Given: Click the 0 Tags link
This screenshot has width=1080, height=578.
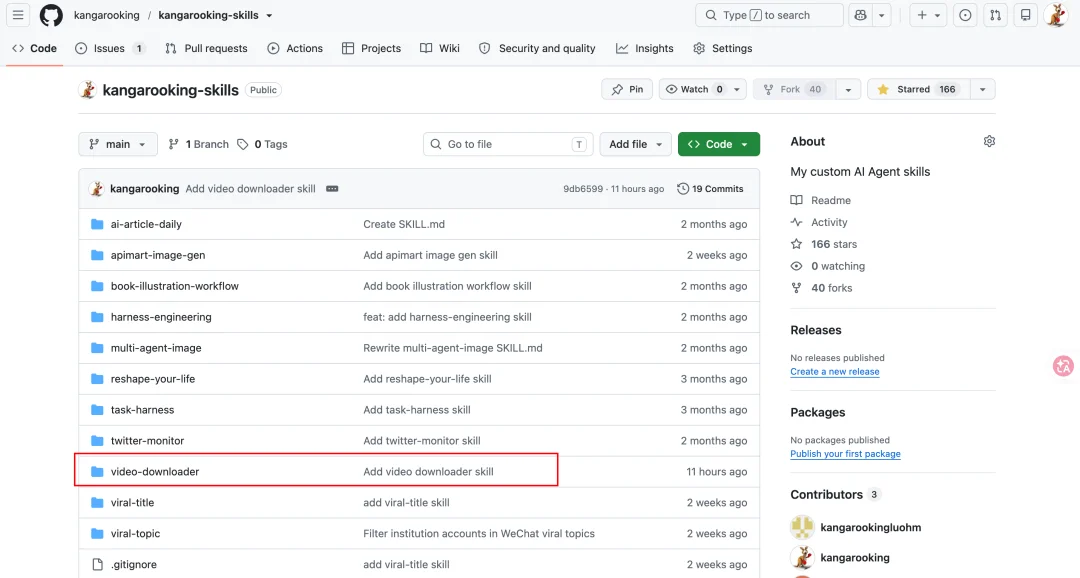Looking at the screenshot, I should 262,144.
